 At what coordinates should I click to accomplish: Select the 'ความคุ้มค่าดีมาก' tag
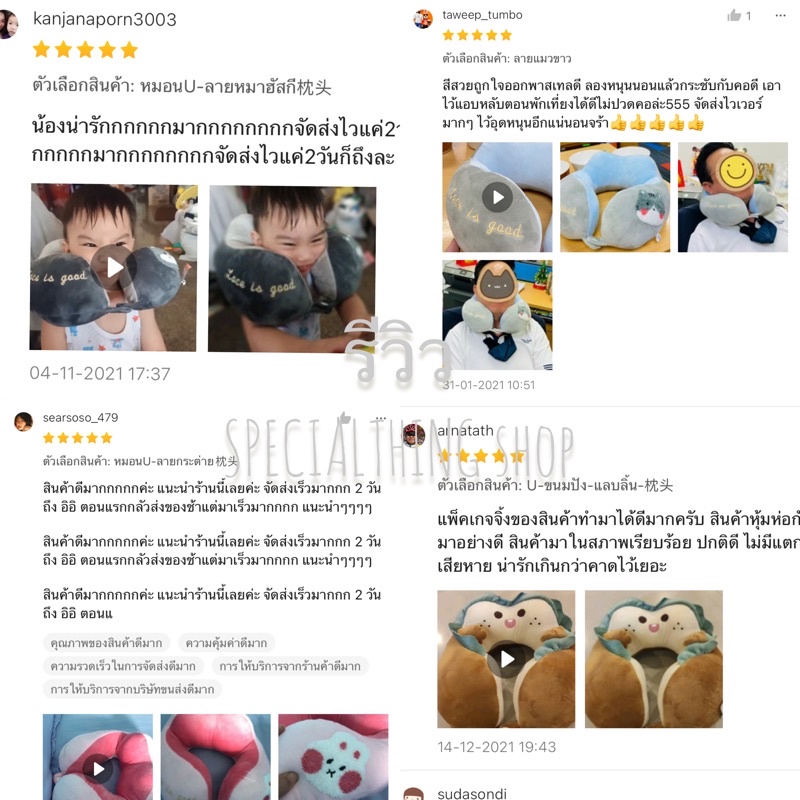pyautogui.click(x=226, y=643)
